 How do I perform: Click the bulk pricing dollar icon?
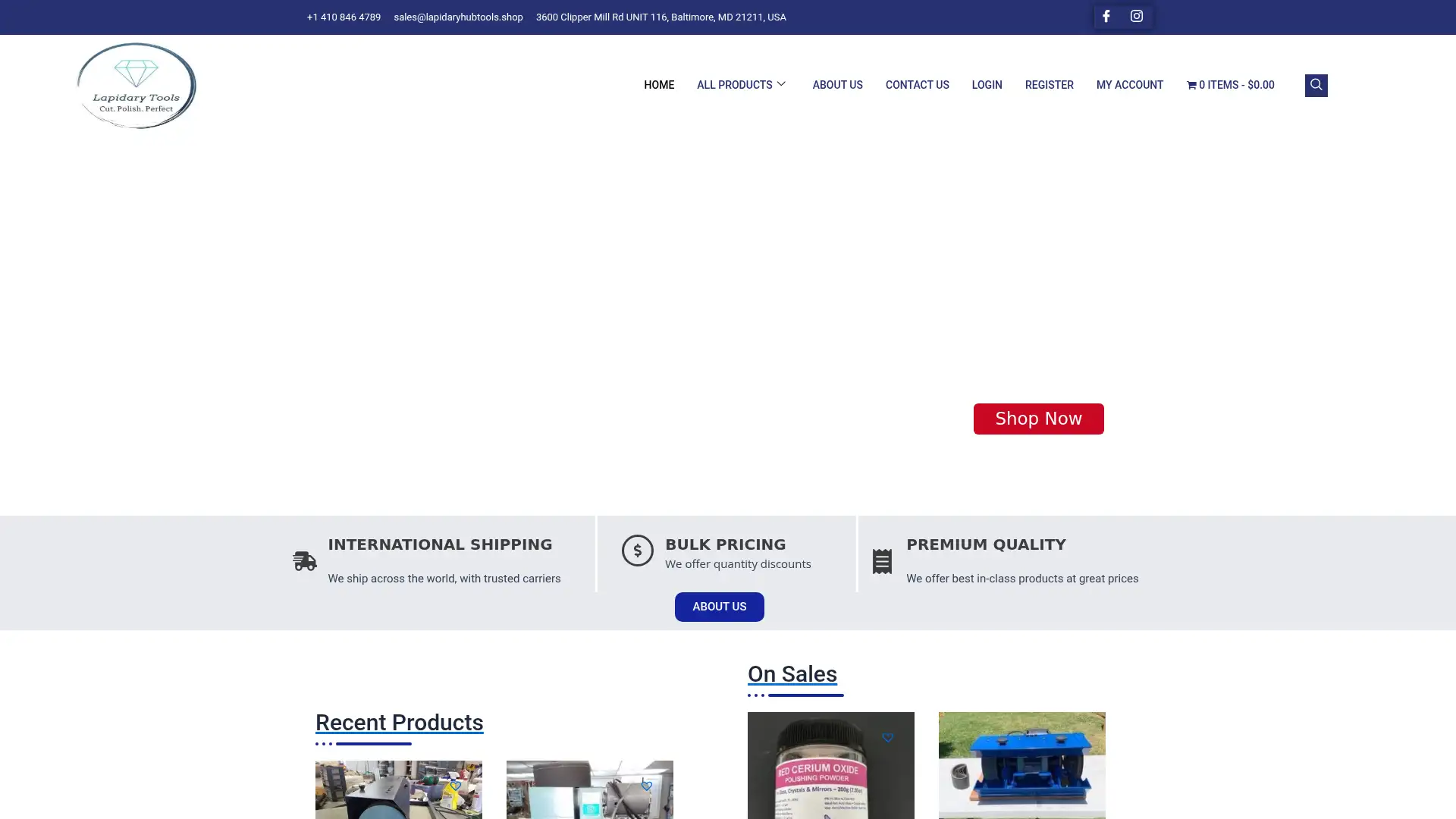point(637,551)
